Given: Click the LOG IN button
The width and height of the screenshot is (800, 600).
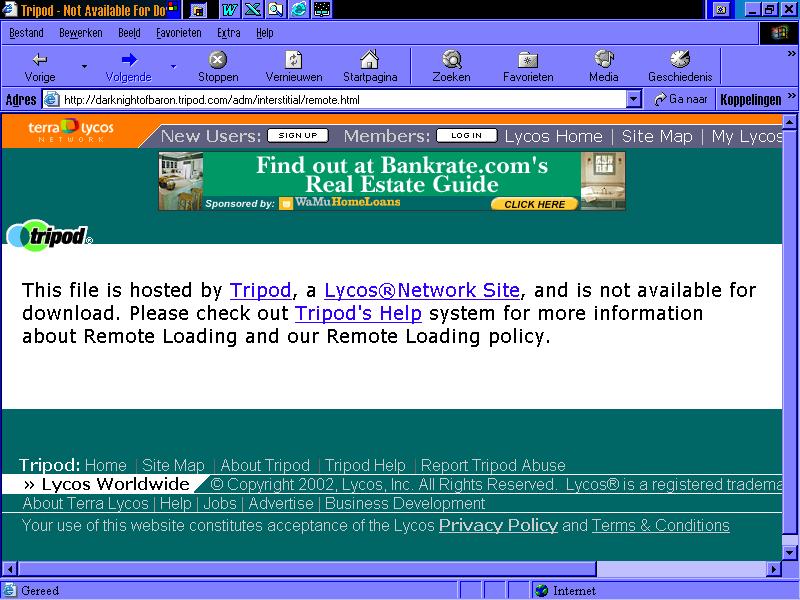Looking at the screenshot, I should click(466, 135).
